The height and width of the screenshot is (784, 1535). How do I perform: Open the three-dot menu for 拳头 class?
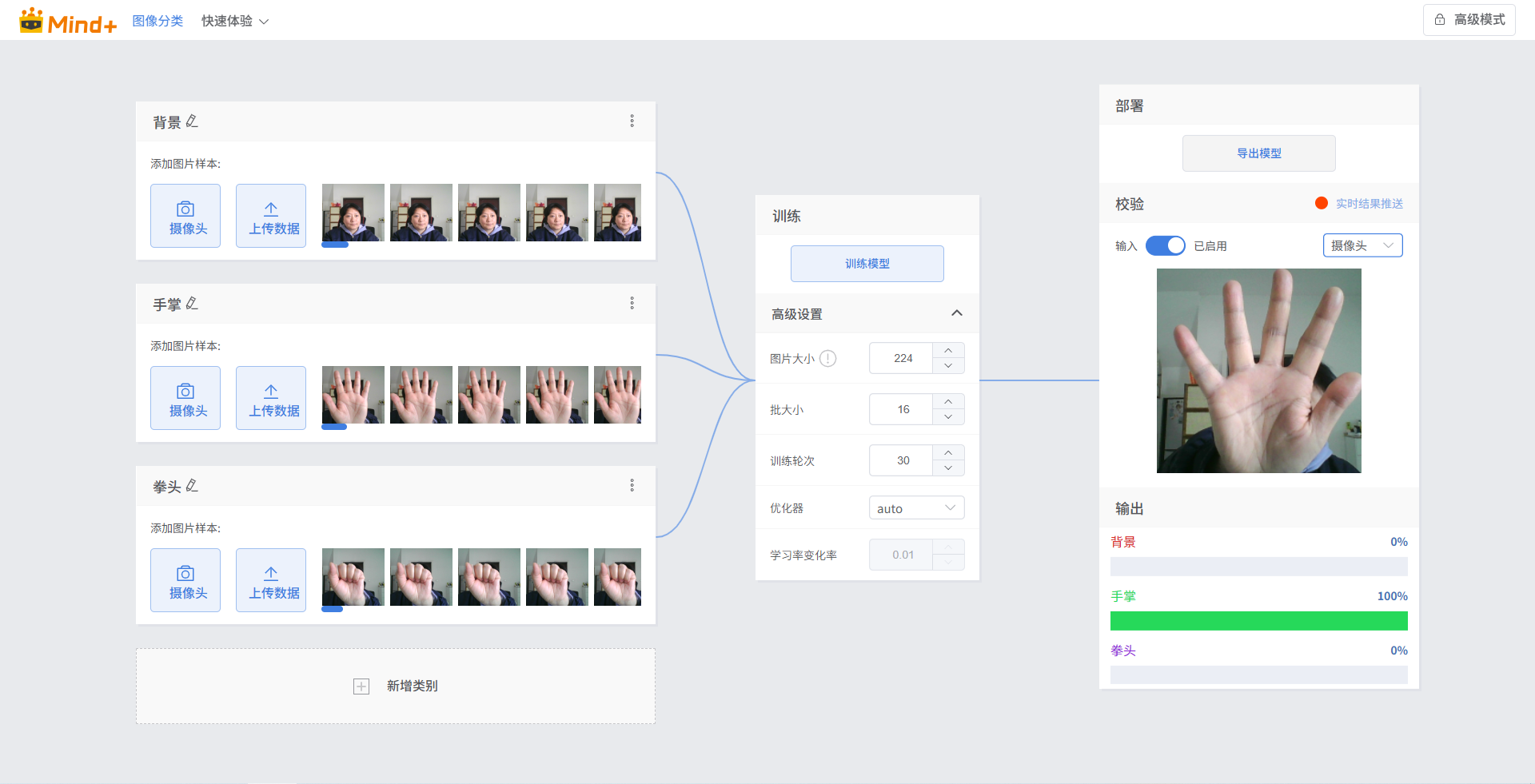(632, 485)
